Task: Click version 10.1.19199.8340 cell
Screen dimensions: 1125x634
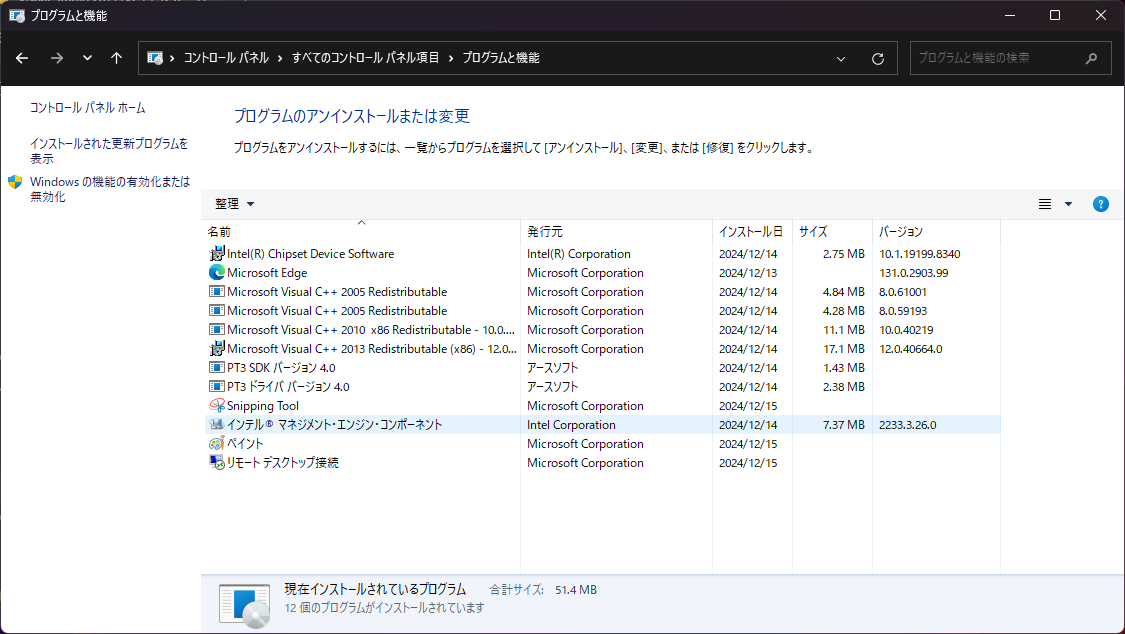Action: (x=920, y=254)
